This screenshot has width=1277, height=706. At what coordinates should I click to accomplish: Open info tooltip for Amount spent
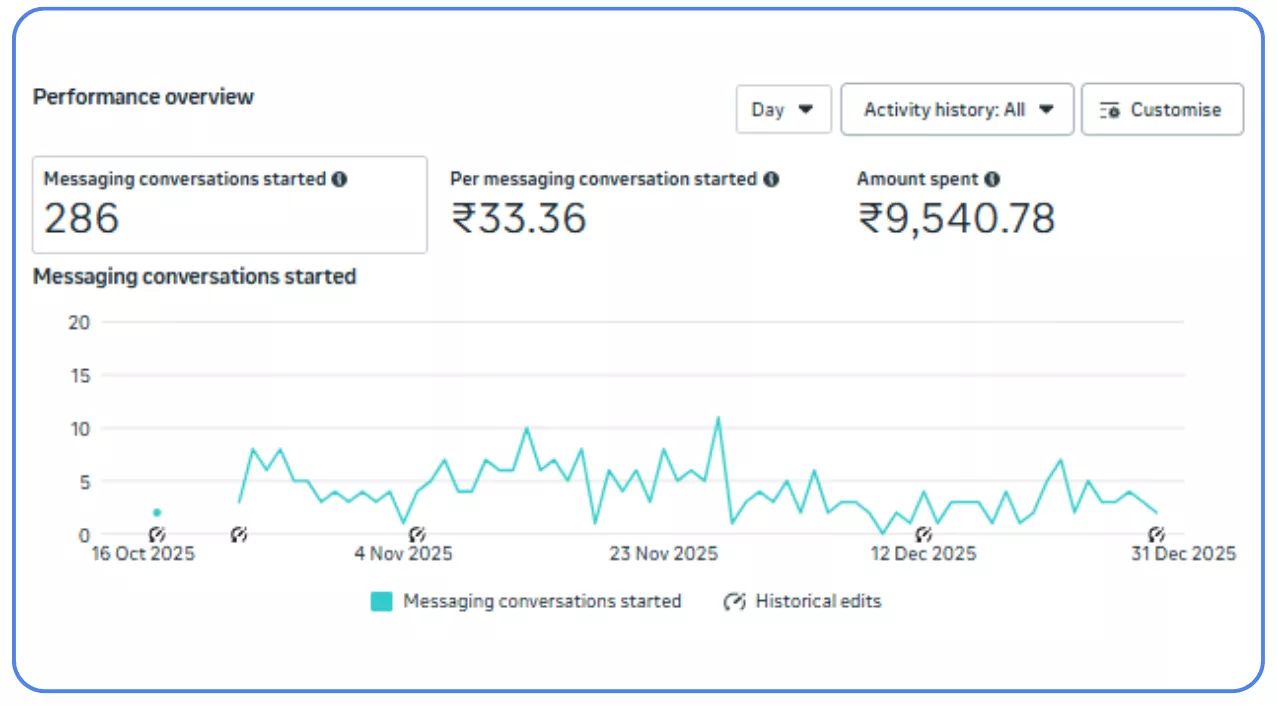coord(991,179)
